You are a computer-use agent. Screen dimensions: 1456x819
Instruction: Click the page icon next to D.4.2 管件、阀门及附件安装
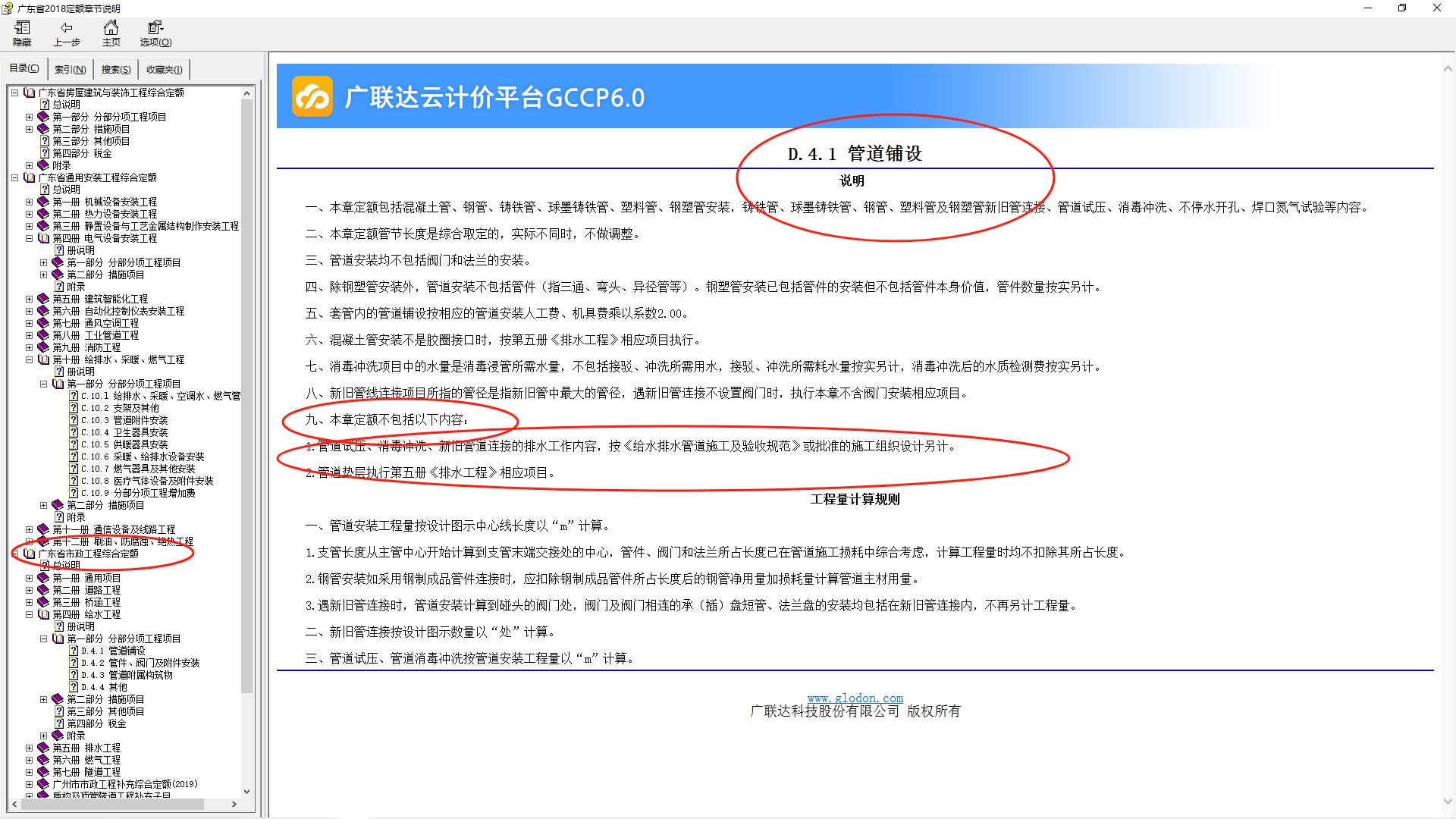click(74, 663)
